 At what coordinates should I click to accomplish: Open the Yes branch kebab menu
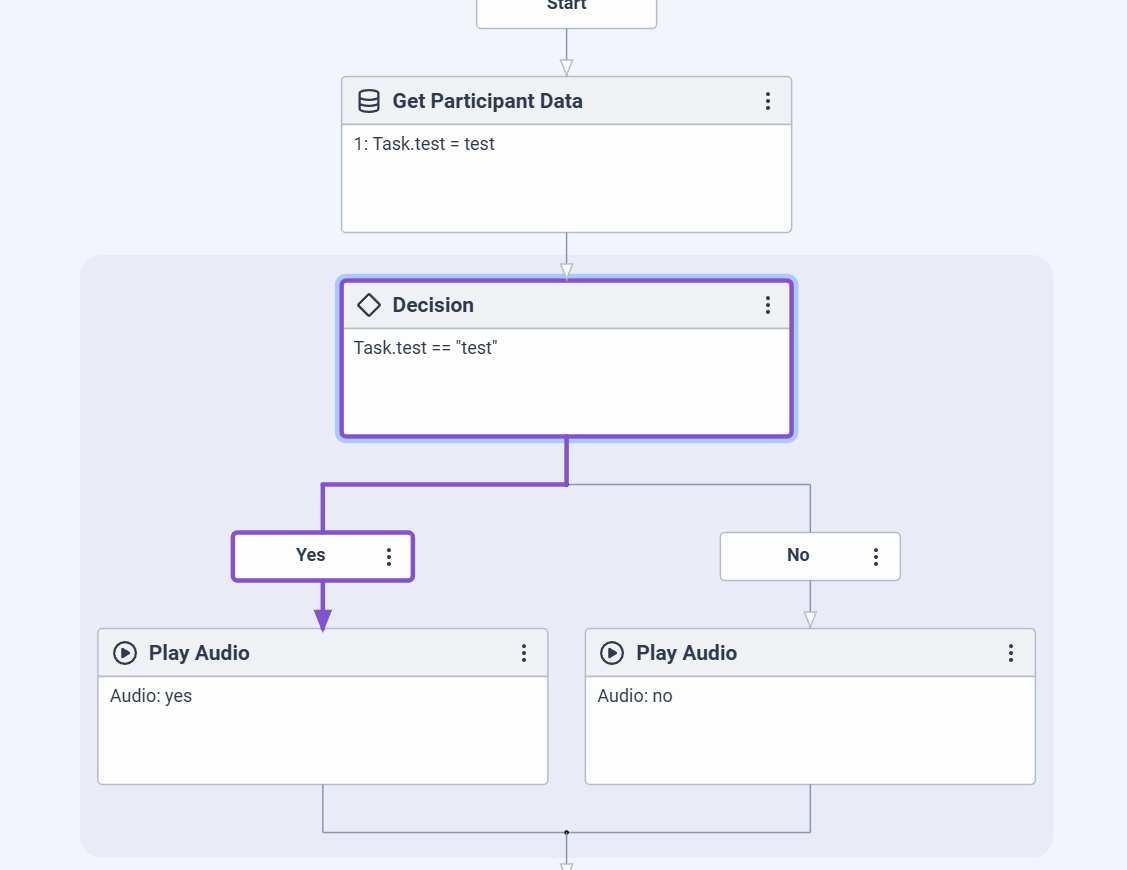(x=389, y=557)
